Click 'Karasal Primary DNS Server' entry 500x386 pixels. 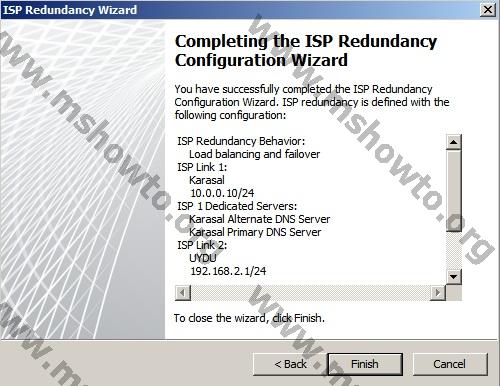click(x=255, y=232)
